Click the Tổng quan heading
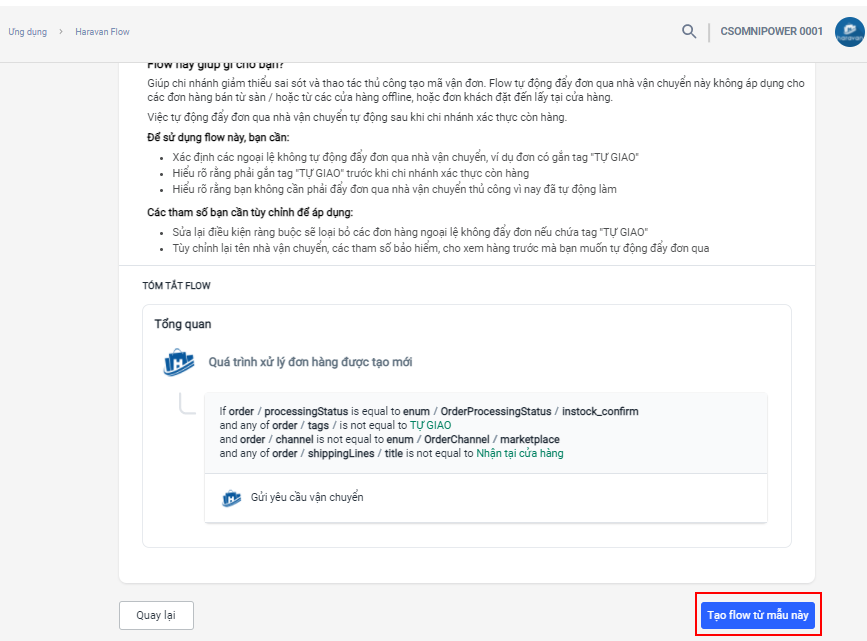867x641 pixels. (x=182, y=324)
